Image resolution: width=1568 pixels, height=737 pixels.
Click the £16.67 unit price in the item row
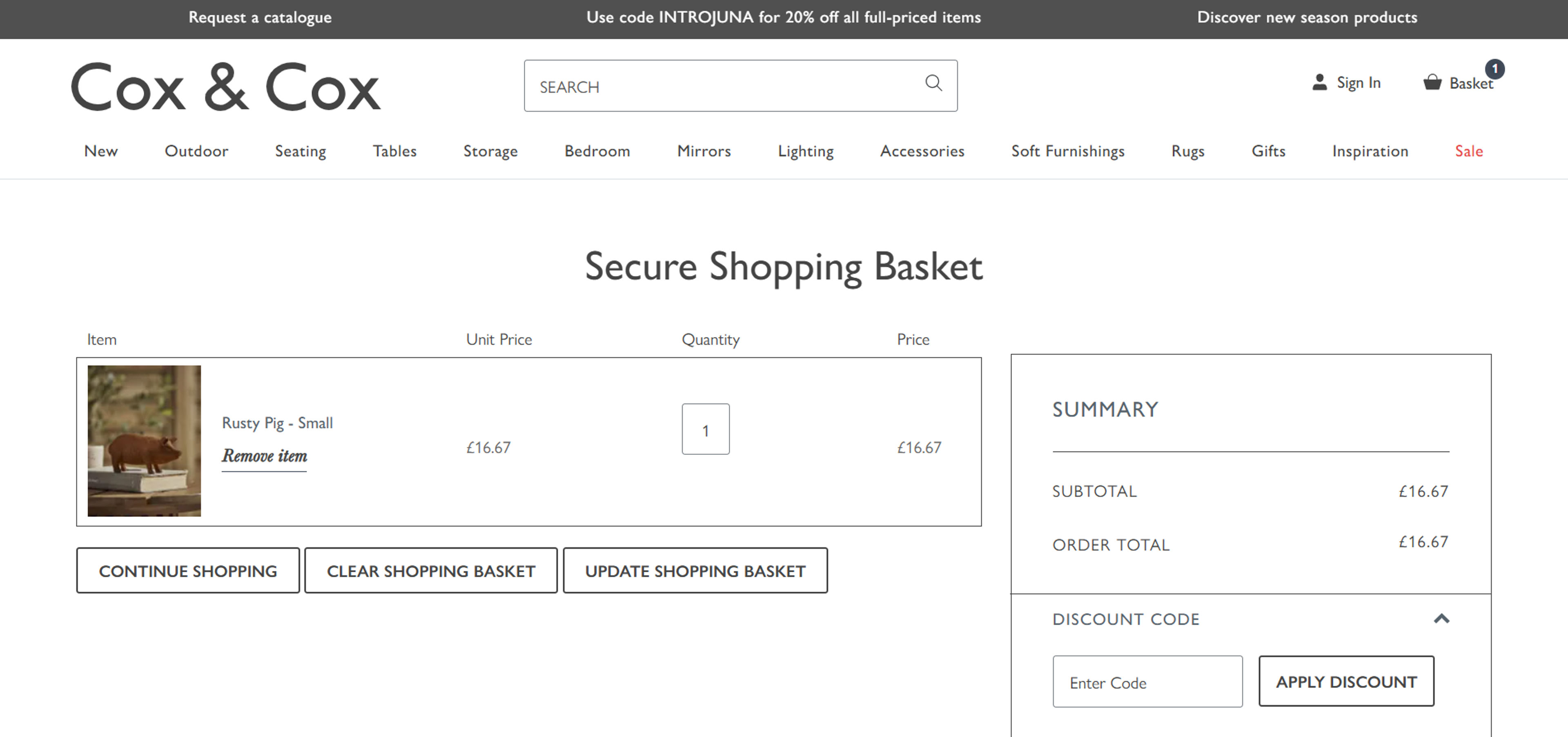tap(488, 448)
